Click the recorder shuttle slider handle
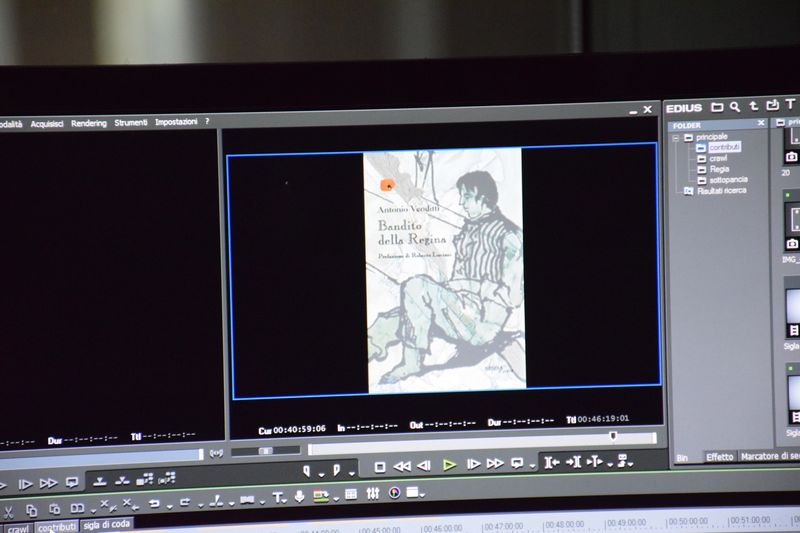The image size is (800, 533). [265, 451]
